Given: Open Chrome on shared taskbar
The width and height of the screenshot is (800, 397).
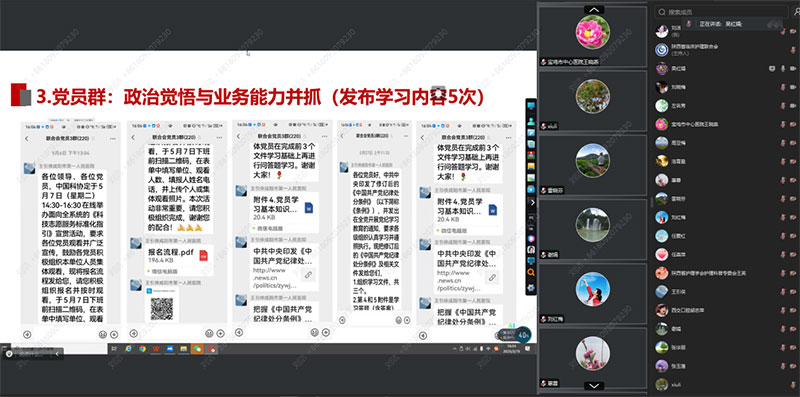Looking at the screenshot, I should pyautogui.click(x=142, y=349).
